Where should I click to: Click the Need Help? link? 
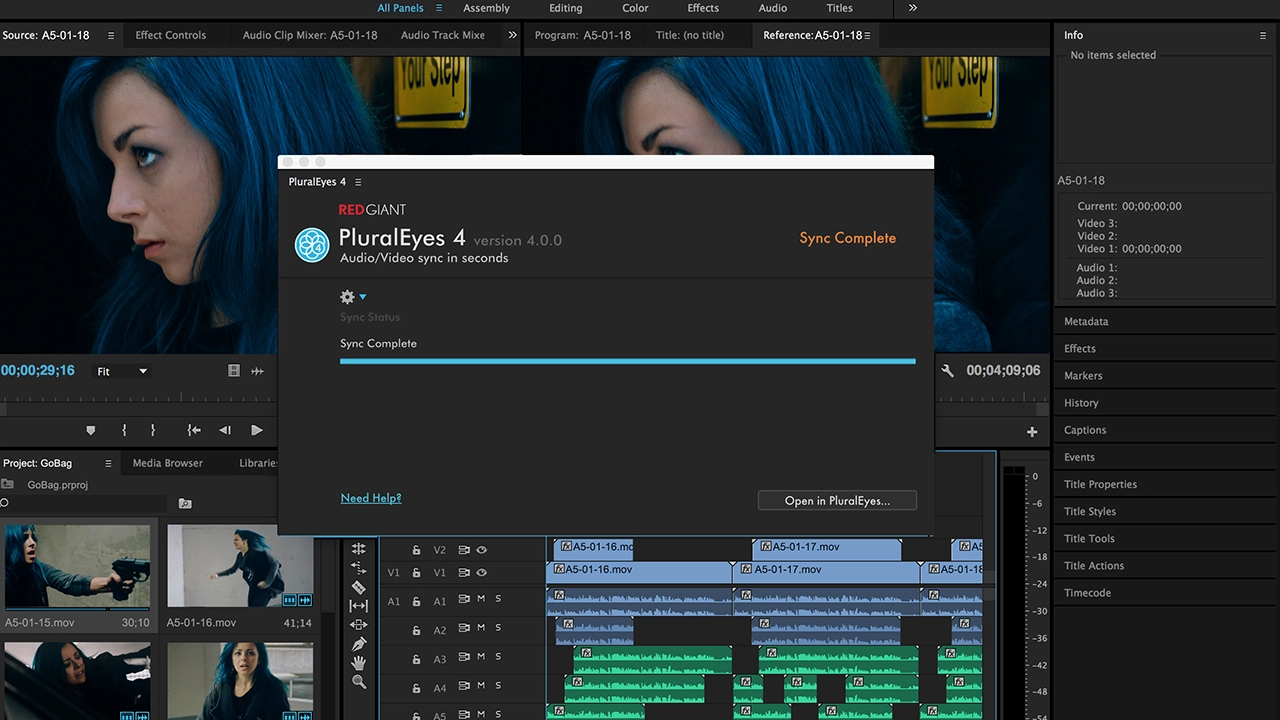point(370,498)
